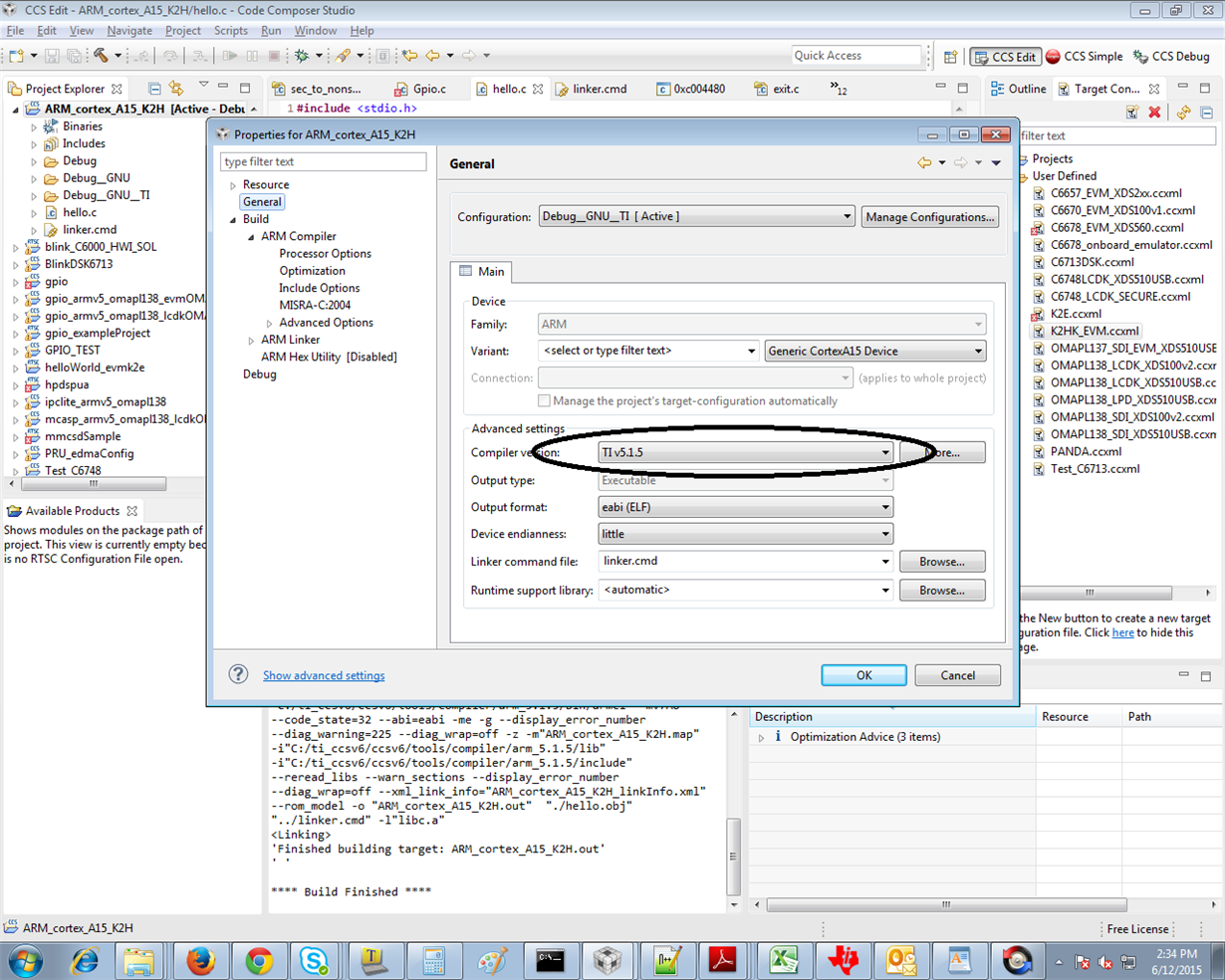Switch to the Gpio.c editor tab
The height and width of the screenshot is (980, 1225).
point(421,89)
